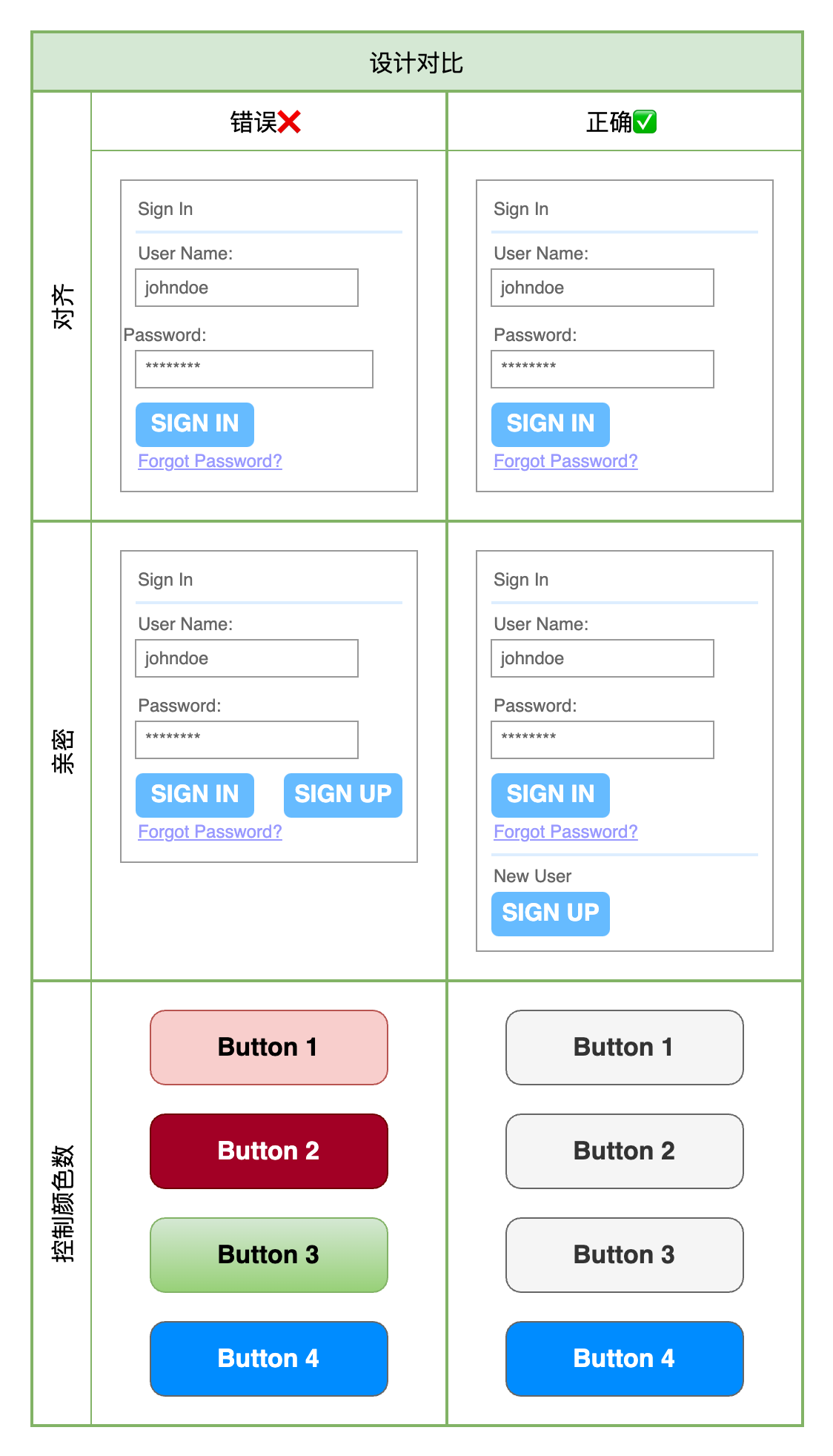Click the gray Button 3 in the correct column

tap(625, 1254)
